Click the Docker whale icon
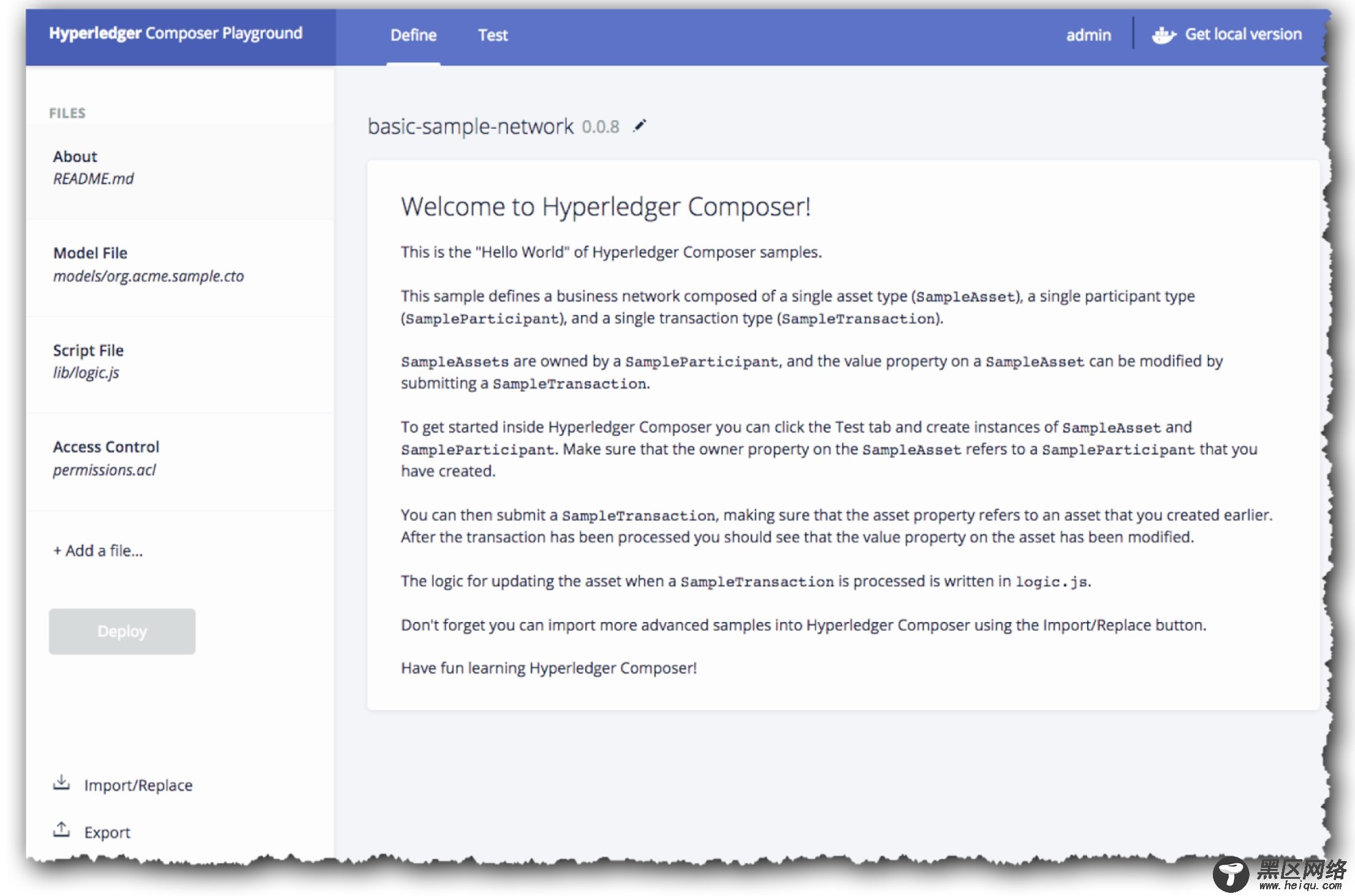Screen dimensions: 1355x896 (x=1163, y=35)
